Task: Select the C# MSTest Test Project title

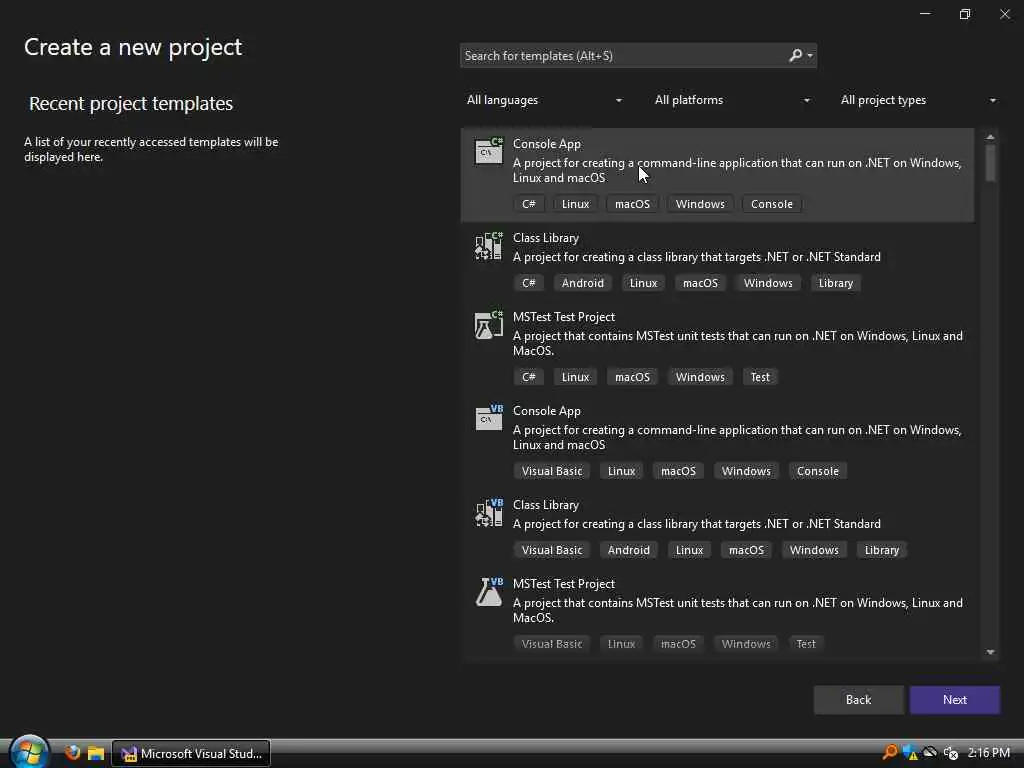Action: (x=564, y=317)
